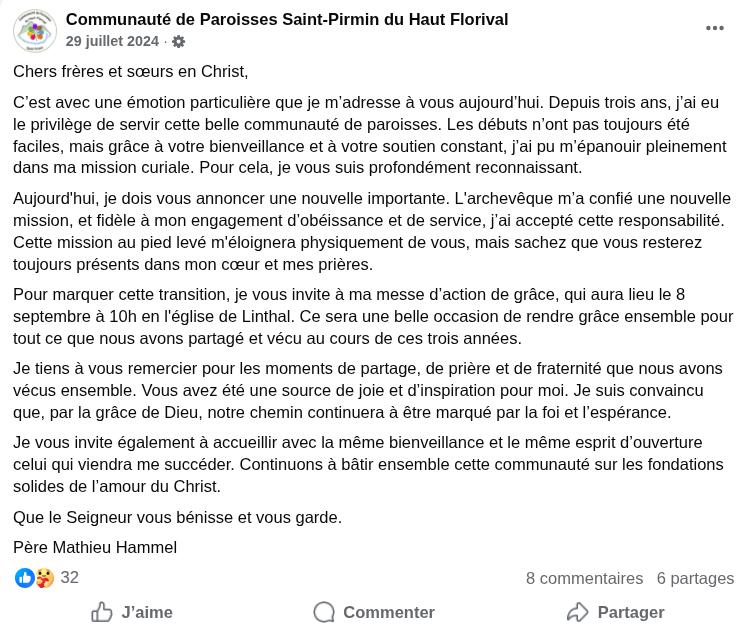Viewport: 743px width, 636px height.
Task: Click the greeting line "Chers frères et sœurs en Christ"
Action: [131, 72]
